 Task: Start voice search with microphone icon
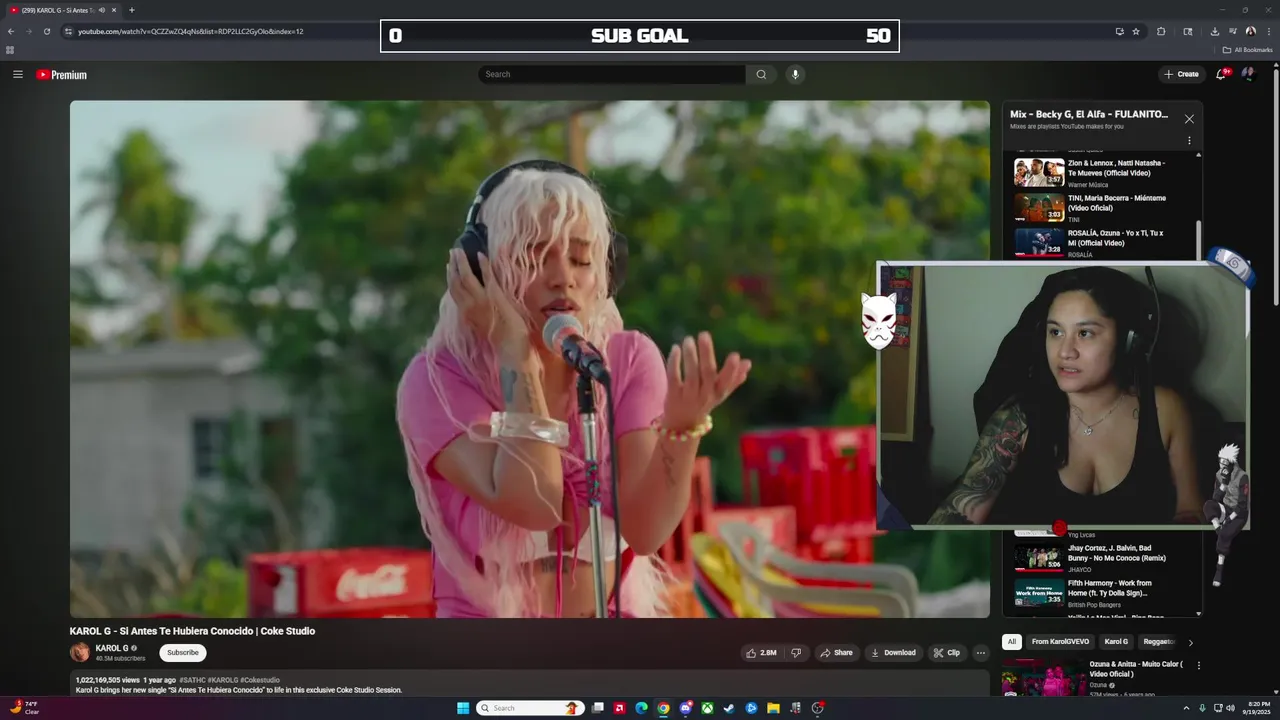coord(795,74)
